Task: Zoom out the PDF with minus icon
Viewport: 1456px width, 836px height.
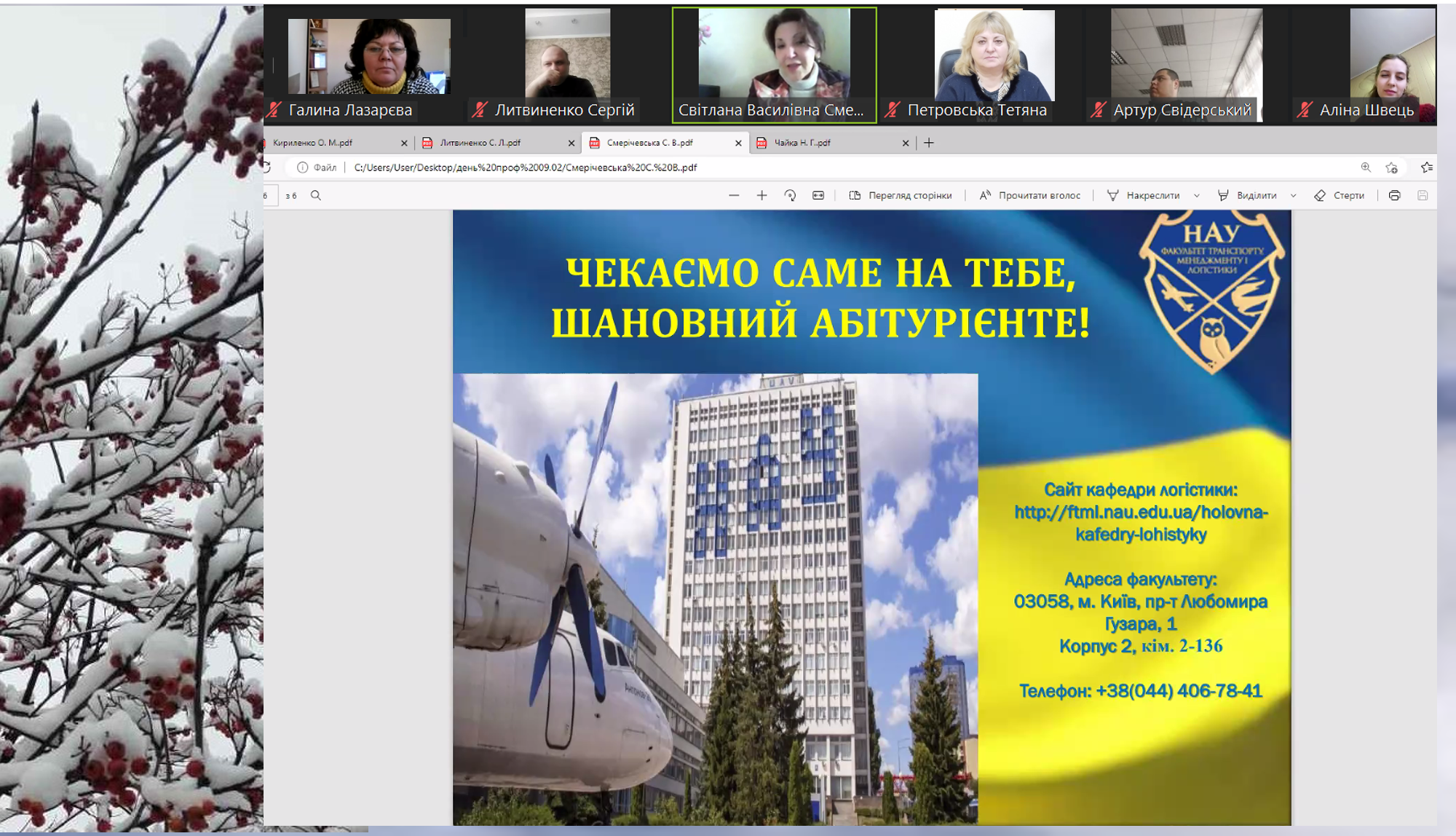Action: pos(734,195)
